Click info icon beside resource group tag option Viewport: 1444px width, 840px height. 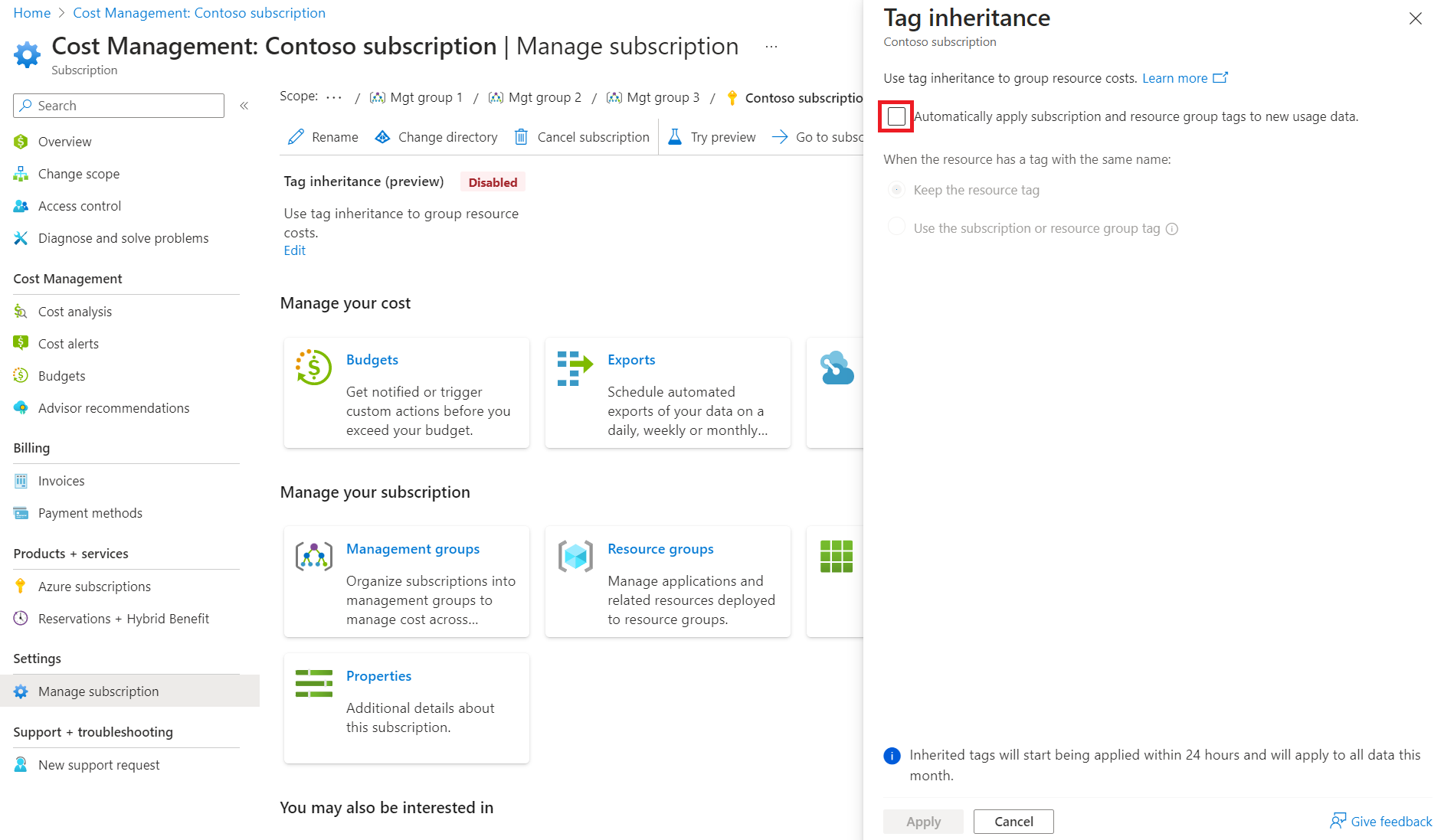pos(1172,229)
